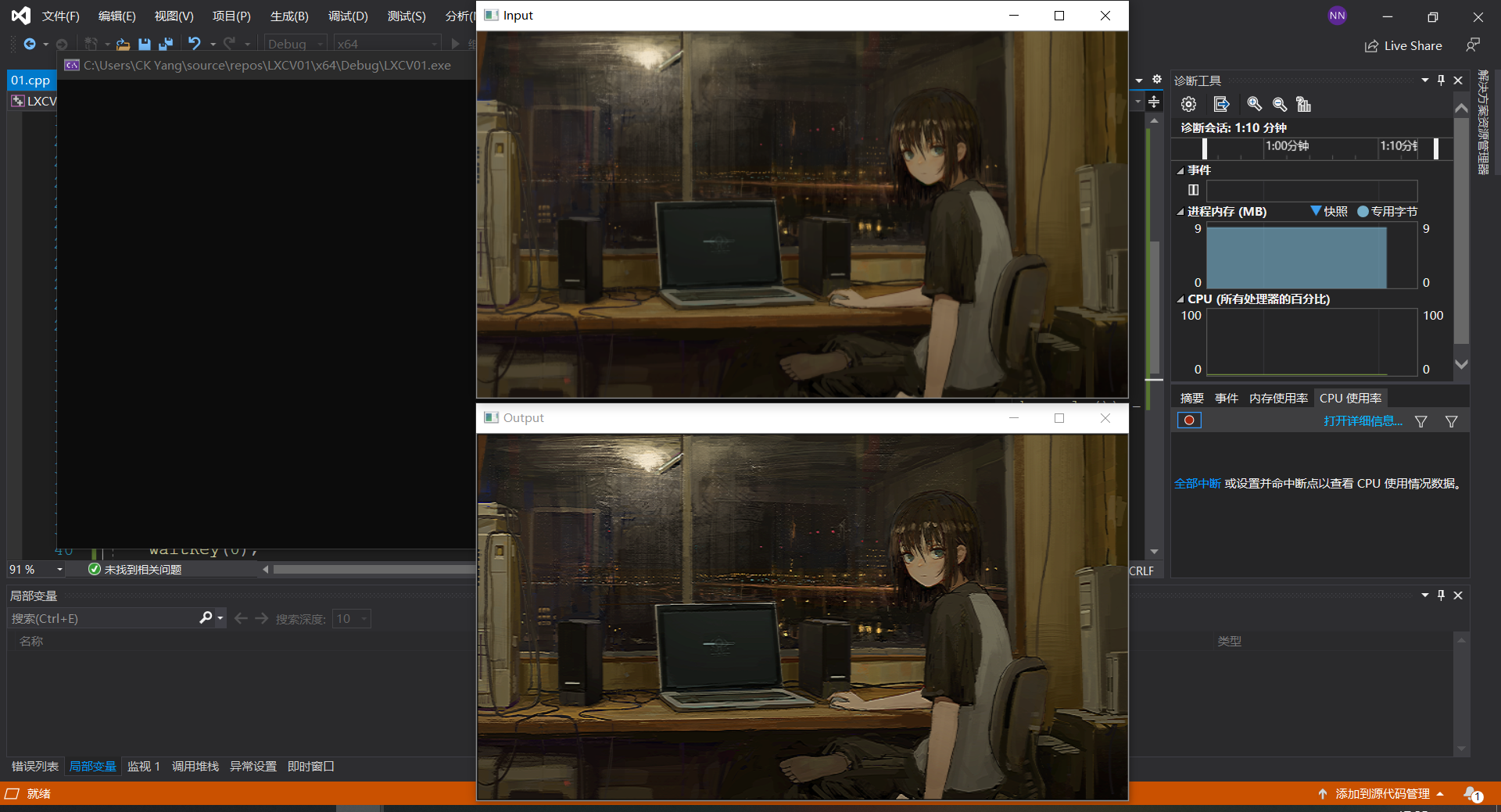Open the call stack (调用堆栈) tab
1501x812 pixels.
(195, 766)
